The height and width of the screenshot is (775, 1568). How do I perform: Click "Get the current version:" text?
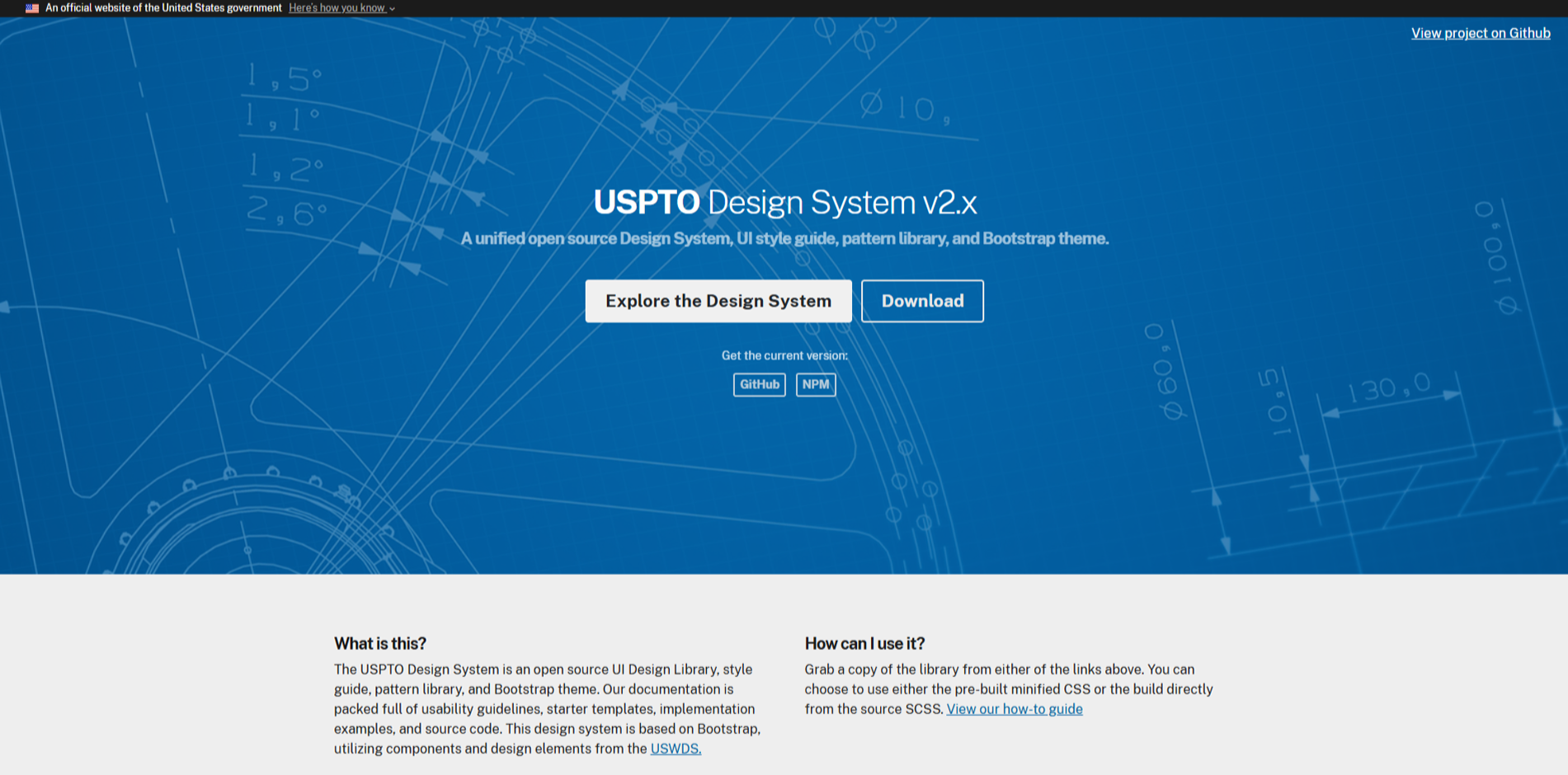pos(784,355)
